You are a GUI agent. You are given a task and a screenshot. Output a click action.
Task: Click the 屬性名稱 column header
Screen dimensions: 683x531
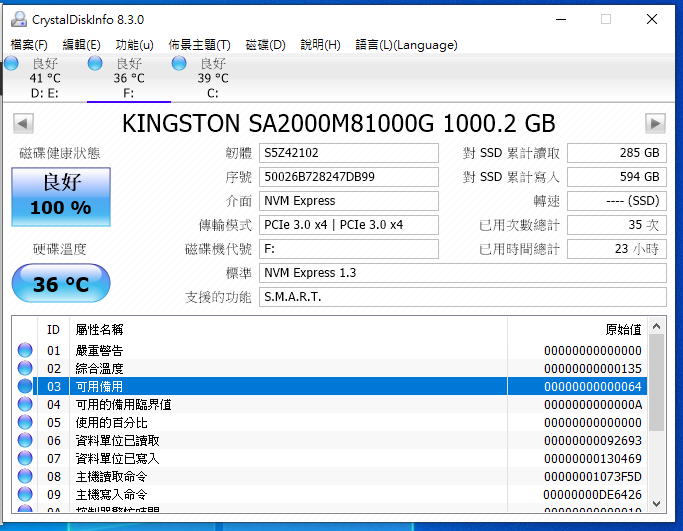coord(288,330)
